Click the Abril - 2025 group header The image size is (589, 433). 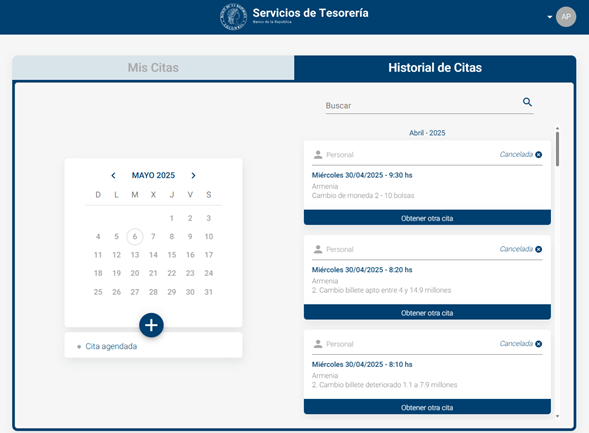[x=427, y=133]
